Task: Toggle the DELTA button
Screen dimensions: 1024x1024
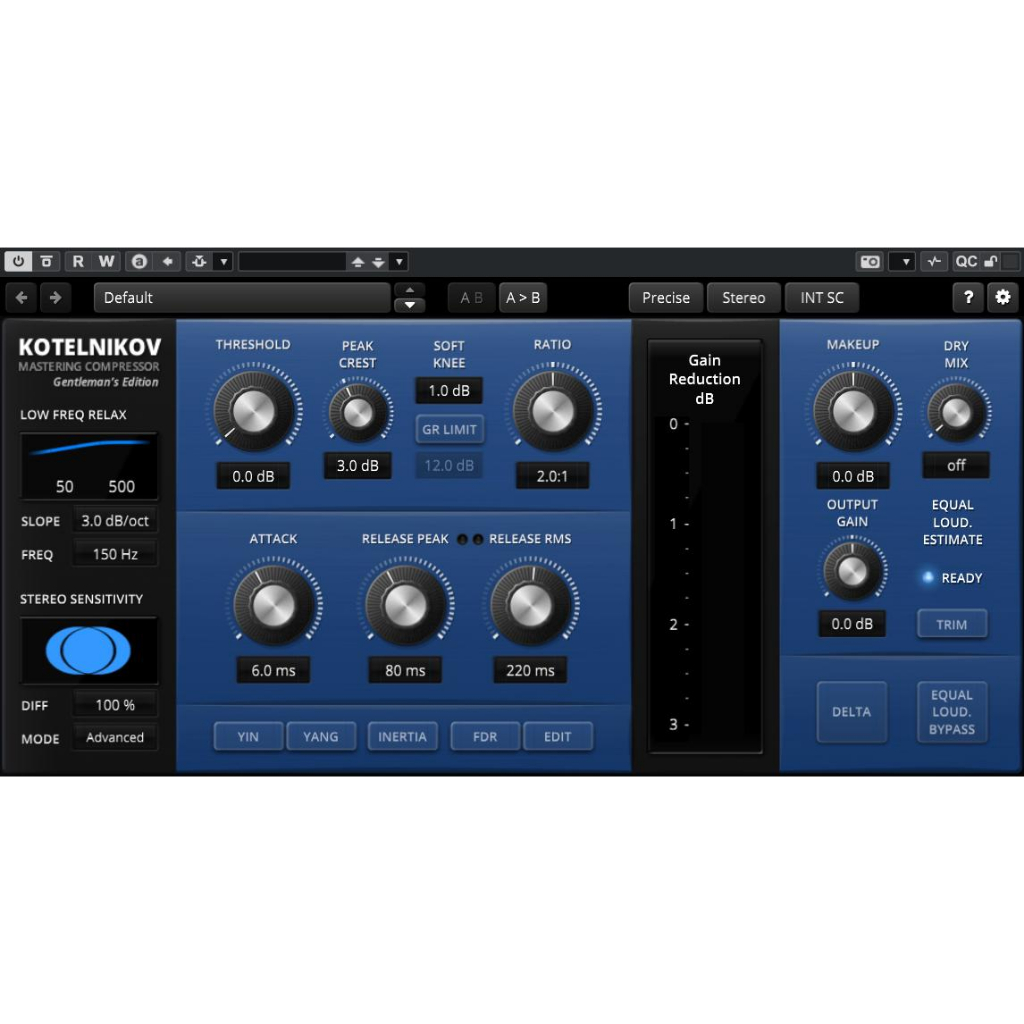Action: (852, 712)
